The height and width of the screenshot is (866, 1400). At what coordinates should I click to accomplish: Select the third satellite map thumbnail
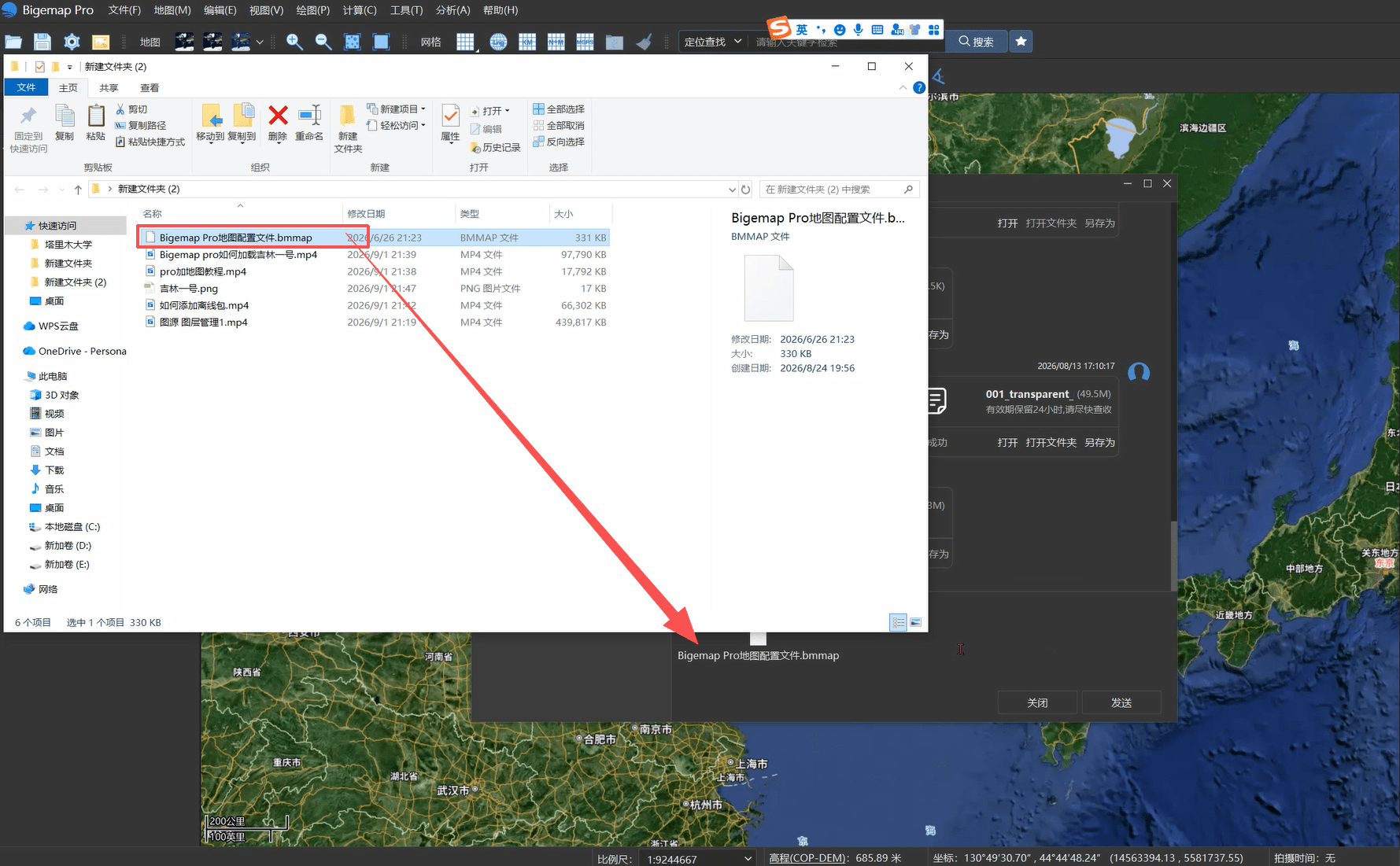pos(241,42)
